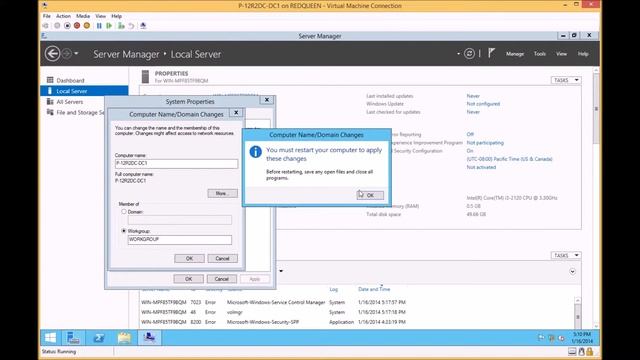Click small dropdown arrow beside refresh icon
640x360 pixels.
pyautogui.click(x=458, y=53)
